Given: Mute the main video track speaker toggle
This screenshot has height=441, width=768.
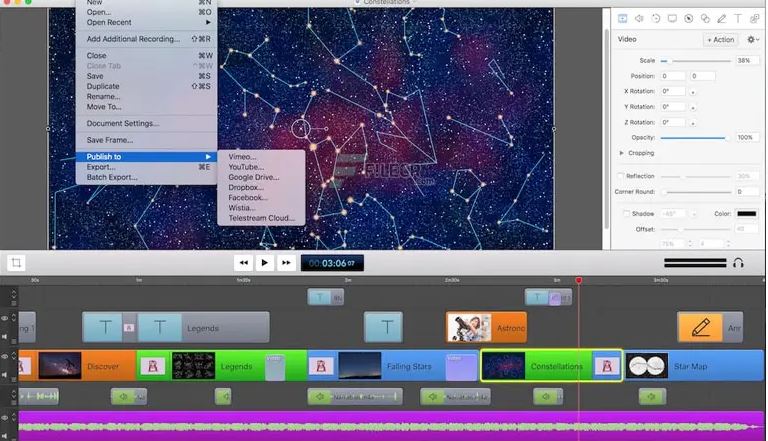Looking at the screenshot, I should pos(5,375).
